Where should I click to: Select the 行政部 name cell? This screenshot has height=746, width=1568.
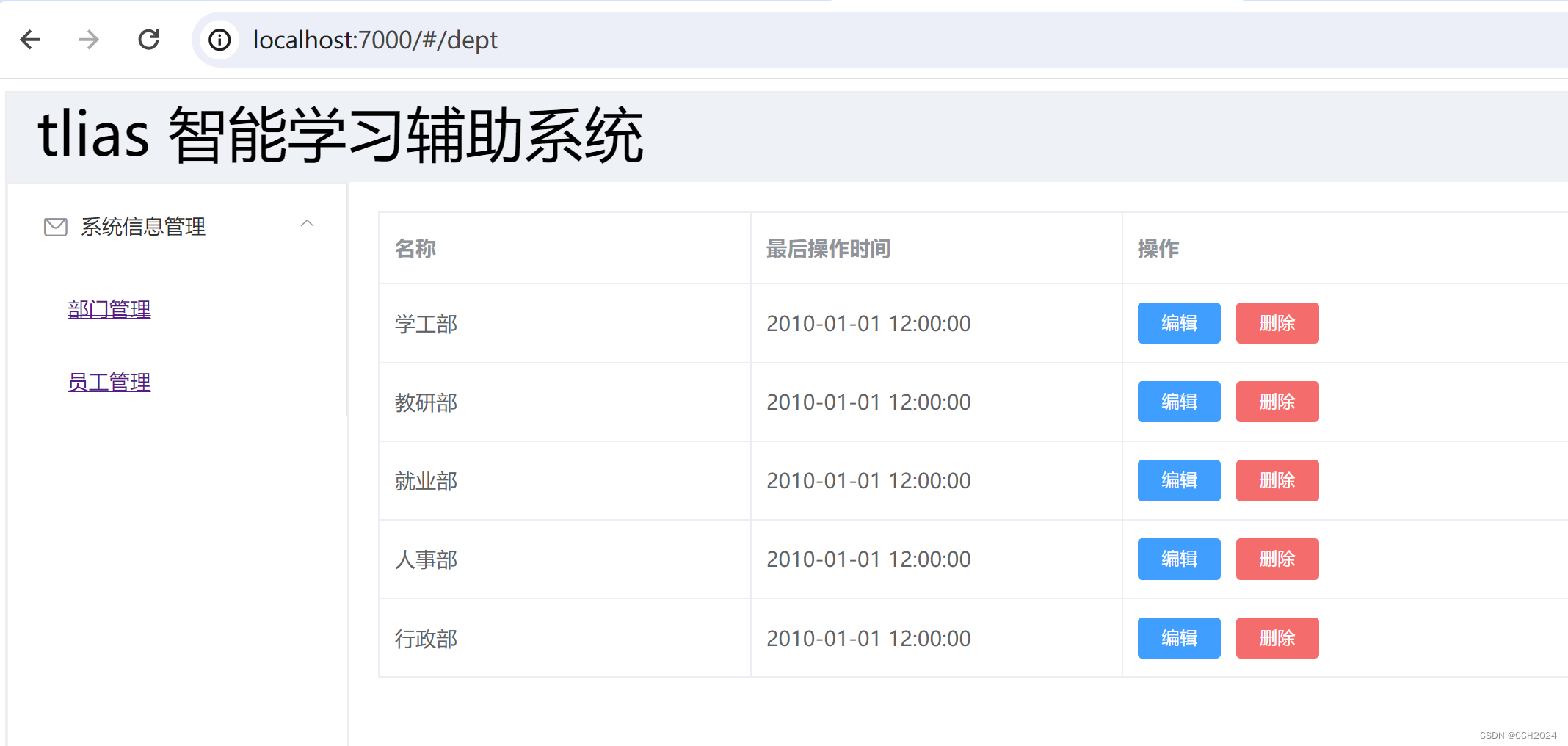tap(565, 638)
